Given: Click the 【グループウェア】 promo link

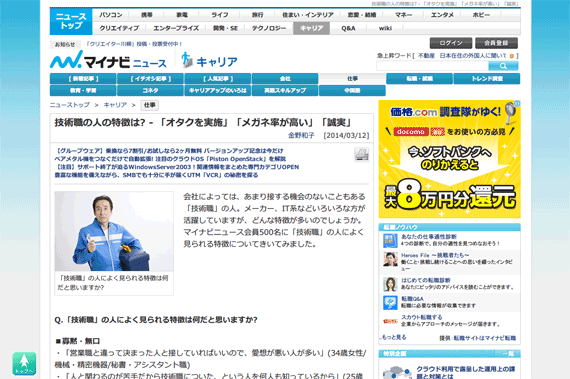Looking at the screenshot, I should click(169, 150).
